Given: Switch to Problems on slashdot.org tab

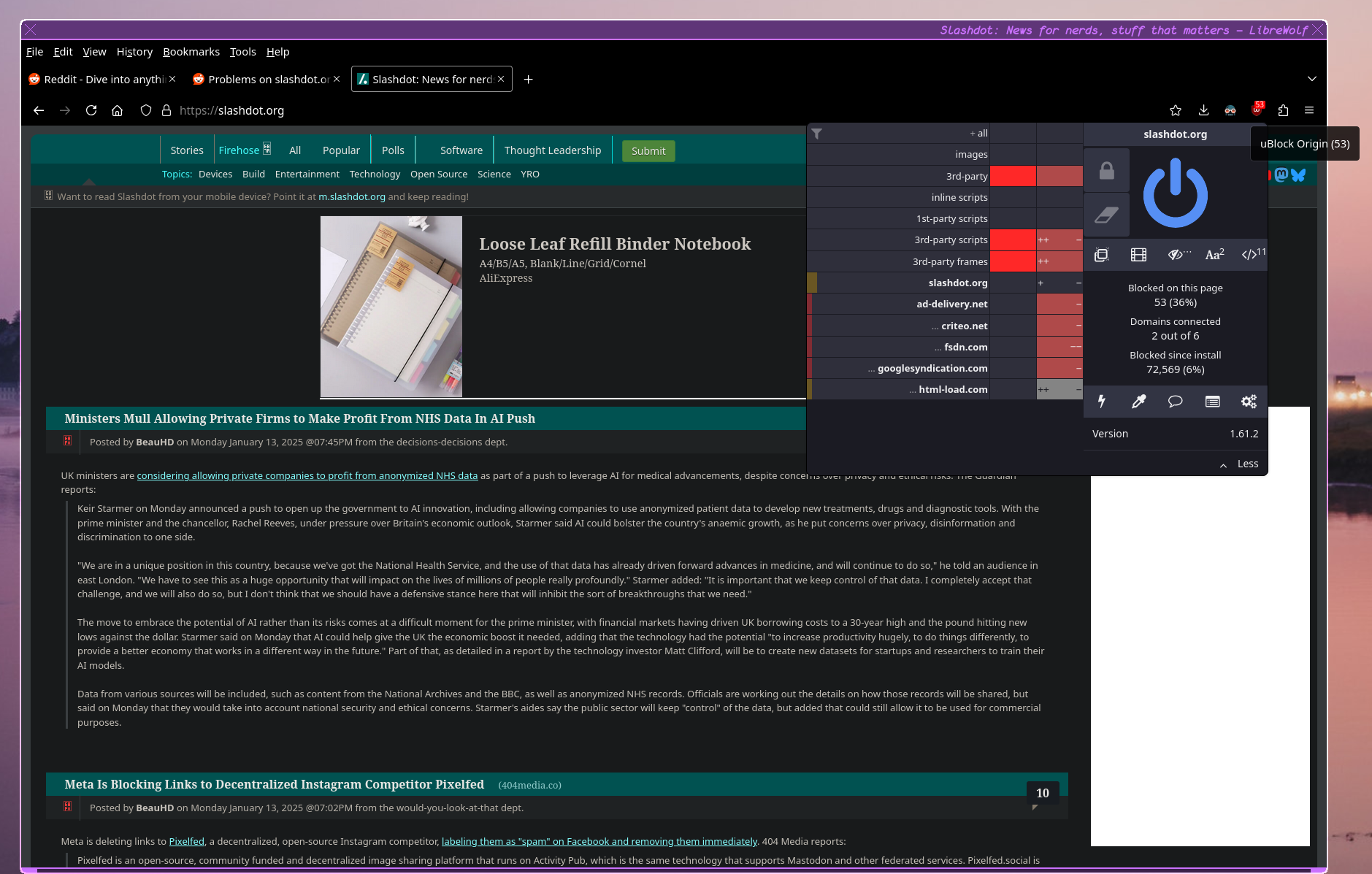Looking at the screenshot, I should (x=267, y=79).
